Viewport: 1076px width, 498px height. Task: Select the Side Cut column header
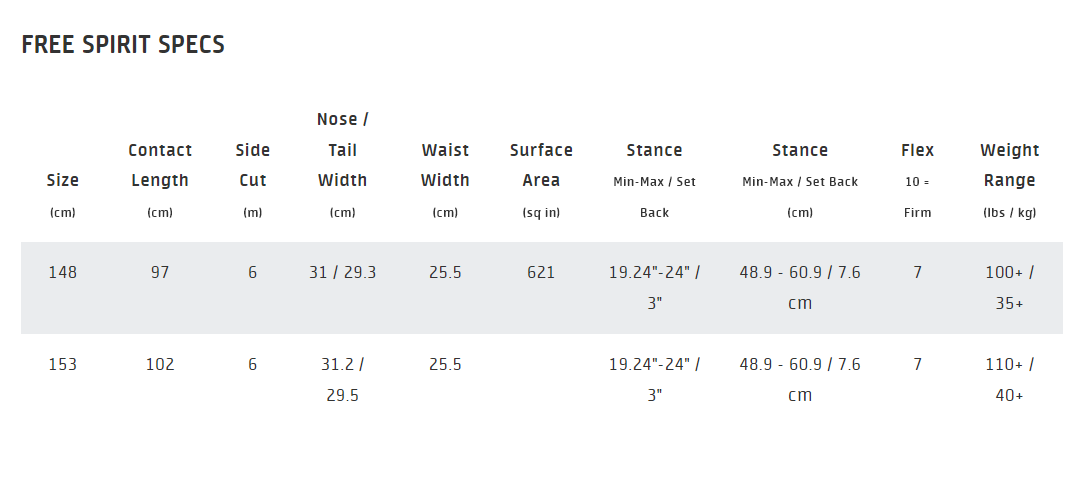(x=253, y=180)
